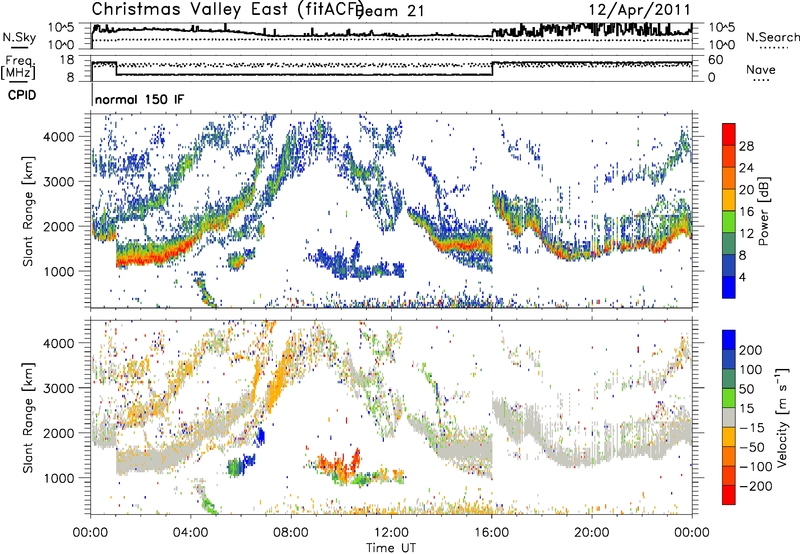Pick the gray segment of velocity colorbar

pyautogui.click(x=729, y=417)
